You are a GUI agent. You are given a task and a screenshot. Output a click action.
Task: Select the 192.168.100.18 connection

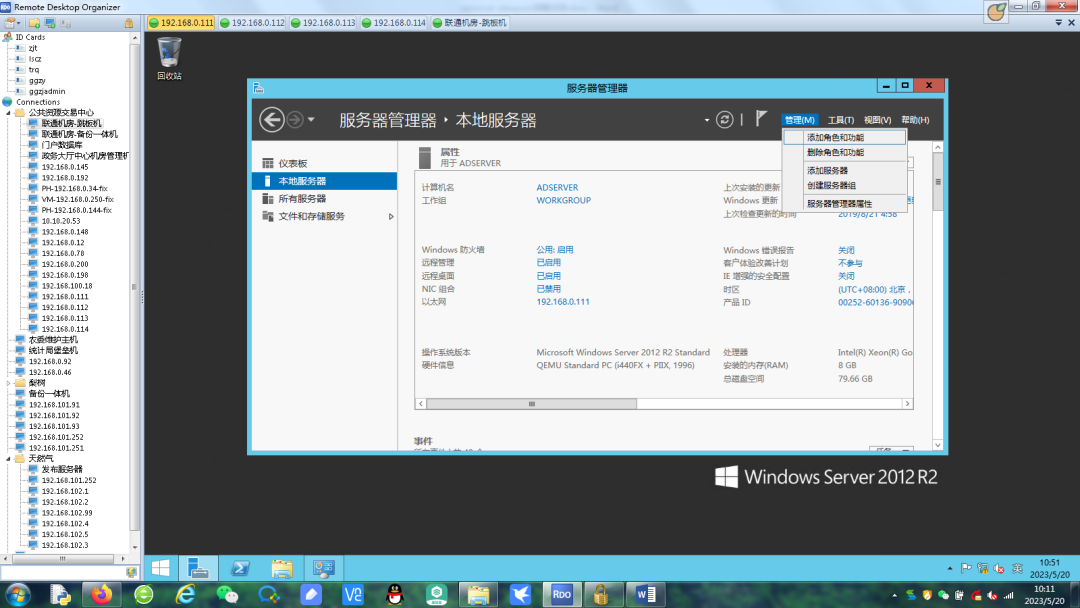(x=67, y=286)
